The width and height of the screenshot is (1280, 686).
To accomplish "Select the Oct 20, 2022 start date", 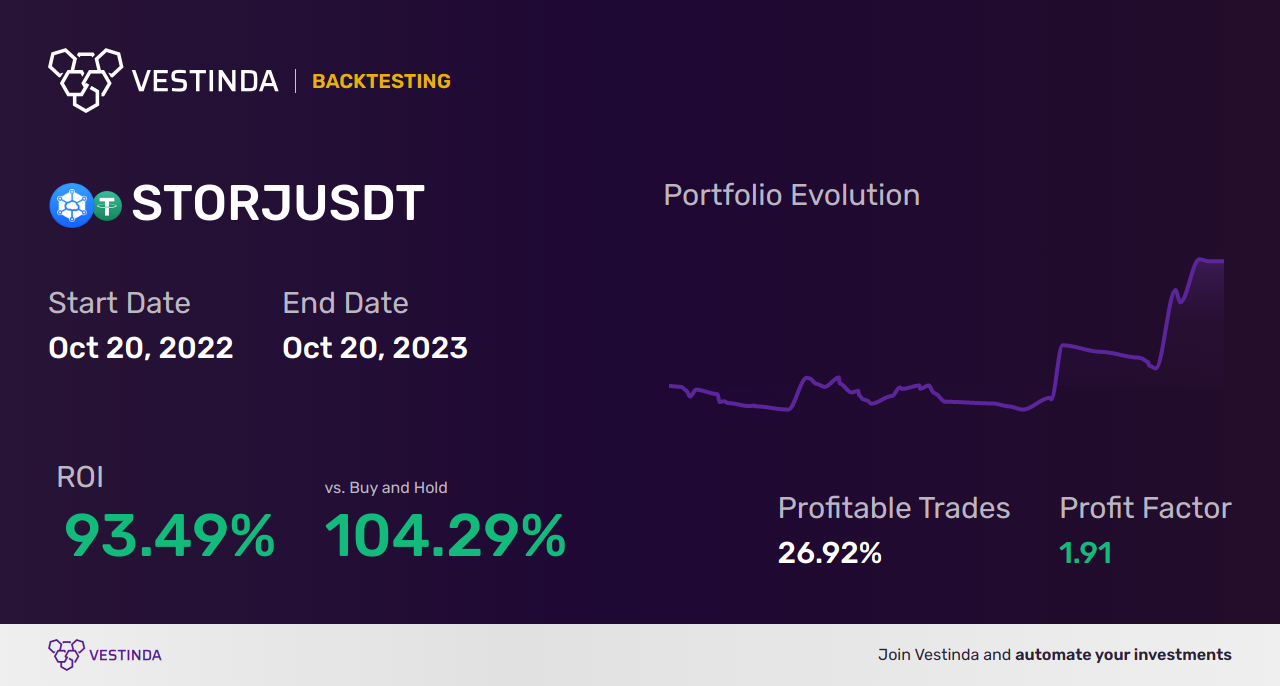I will click(141, 348).
